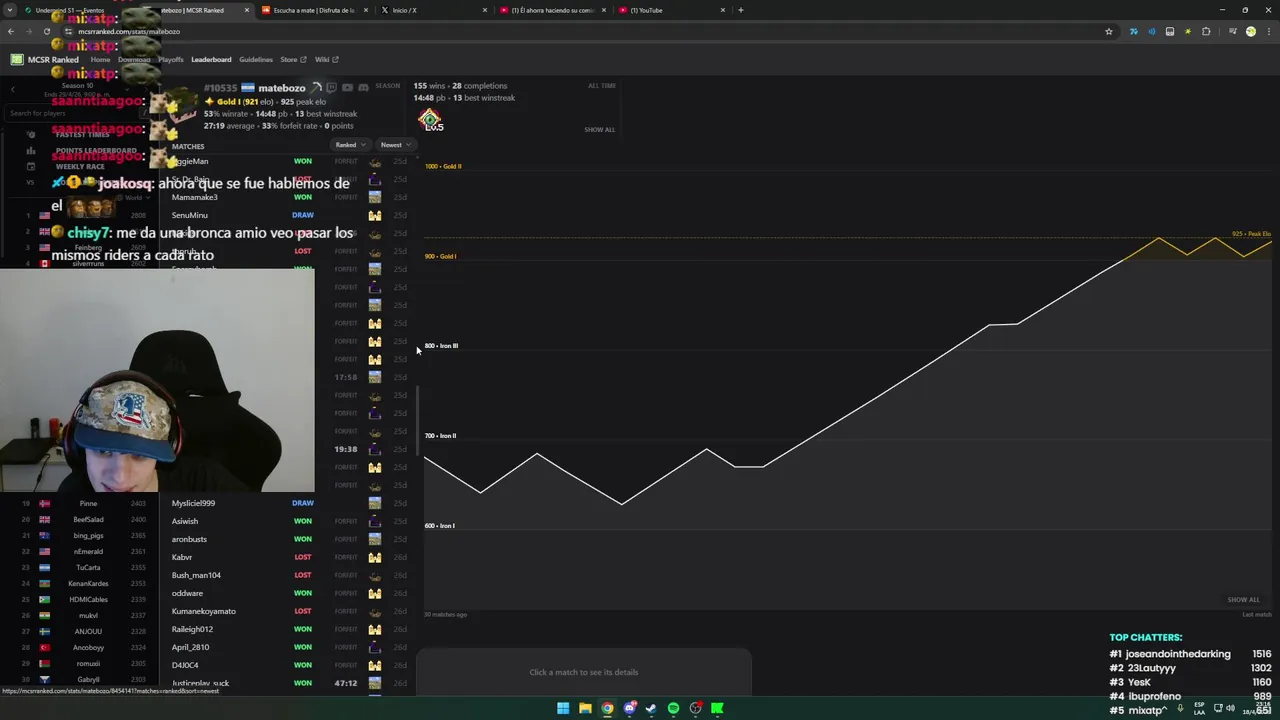
Task: Click the blue sound-wave extension icon
Action: tap(1152, 31)
